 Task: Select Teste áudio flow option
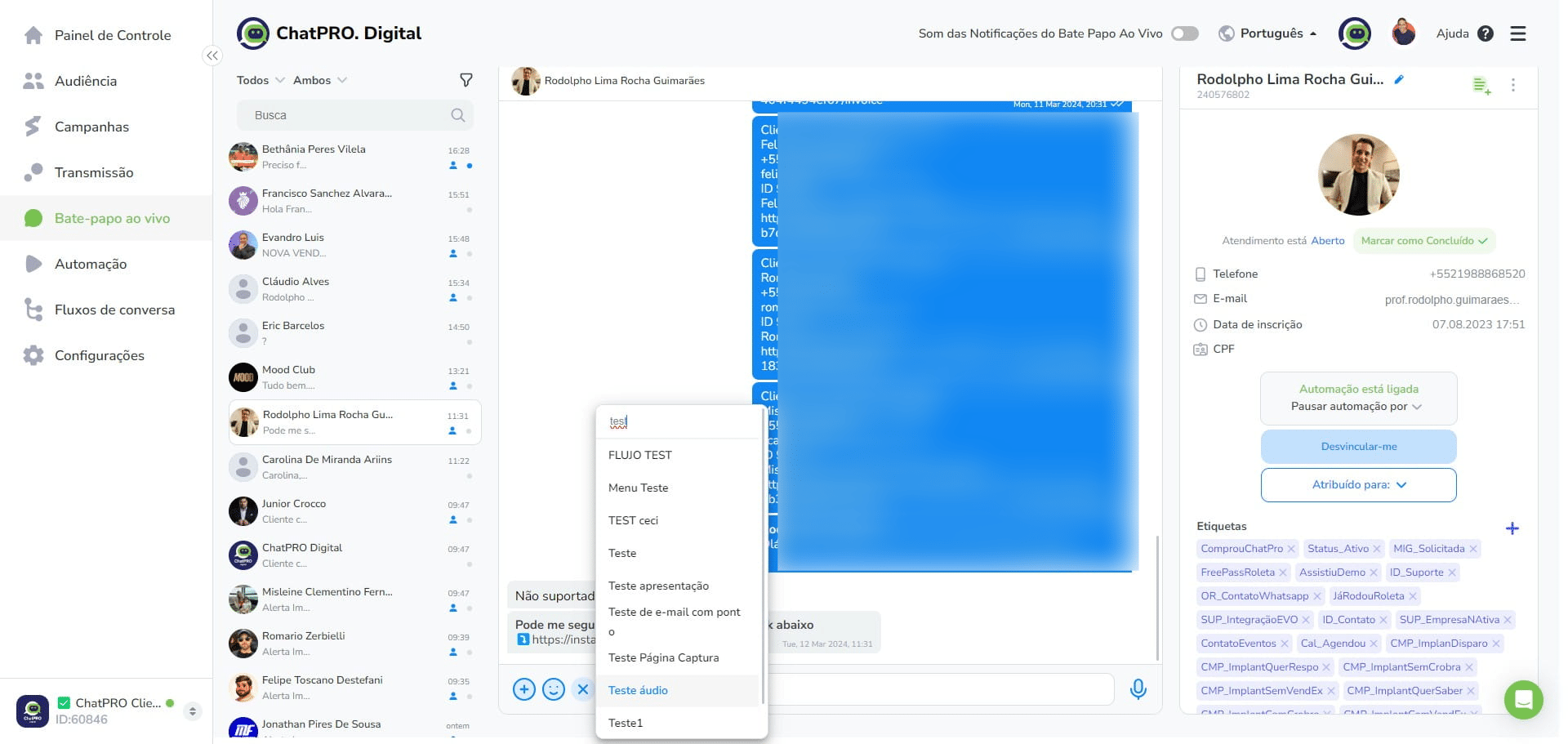pyautogui.click(x=679, y=690)
